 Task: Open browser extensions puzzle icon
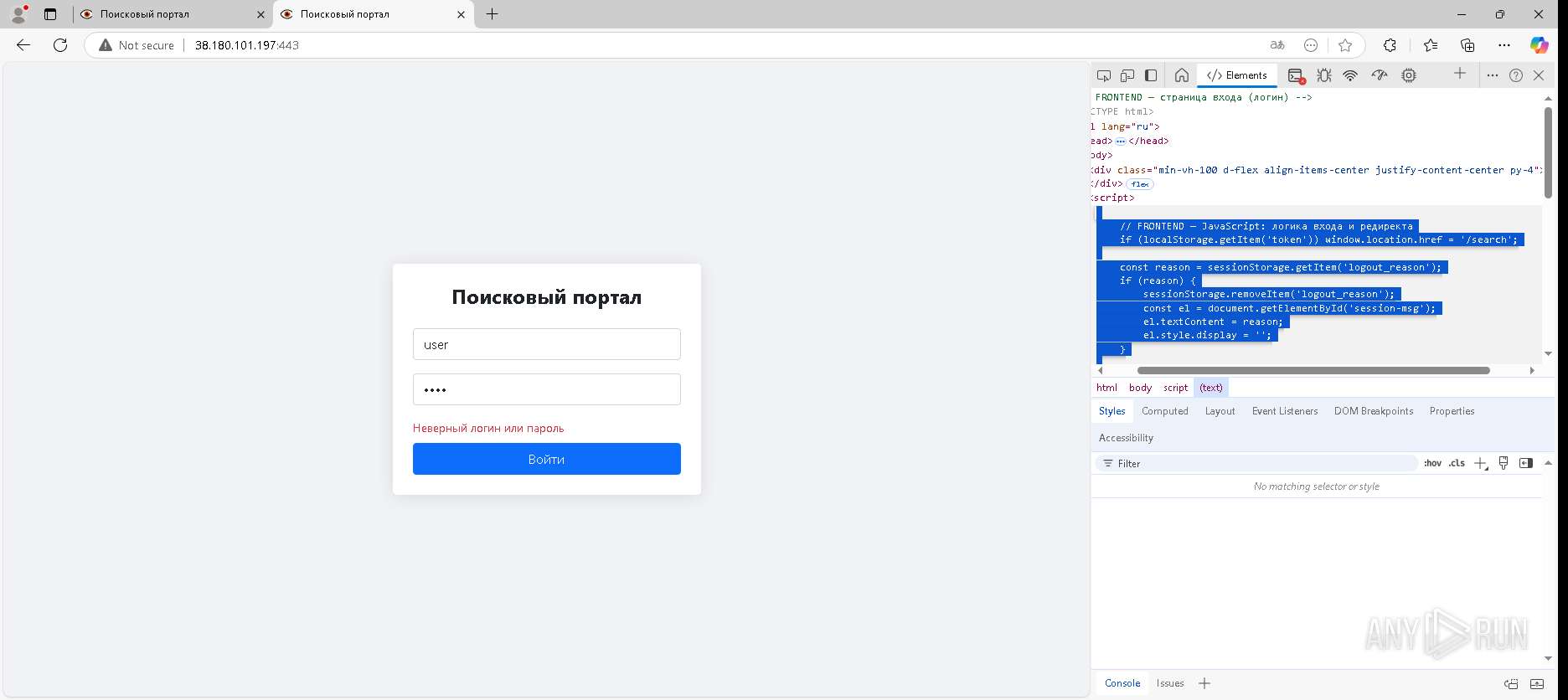click(1390, 45)
